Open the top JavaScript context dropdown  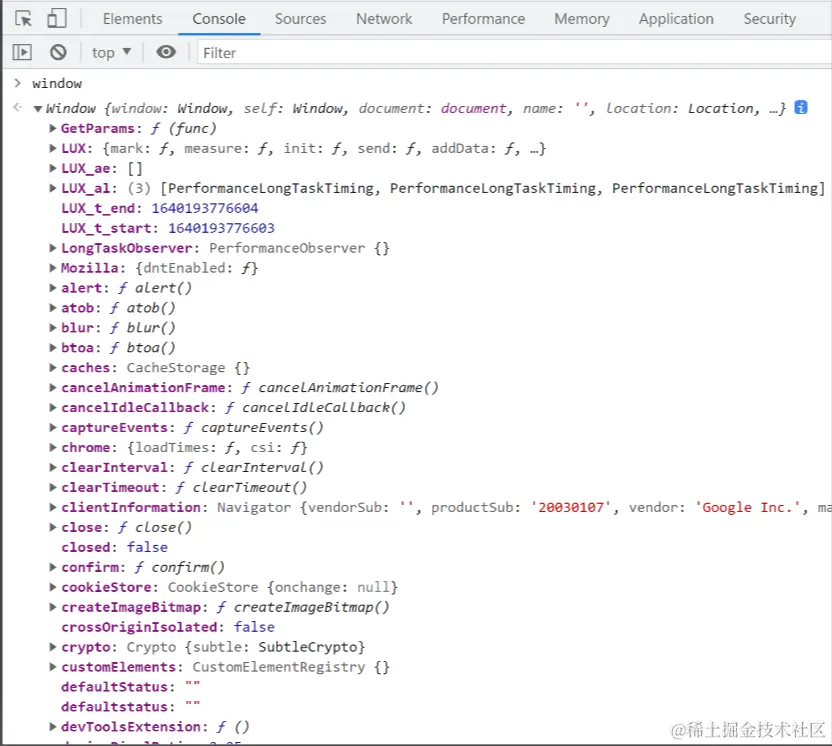coord(111,53)
